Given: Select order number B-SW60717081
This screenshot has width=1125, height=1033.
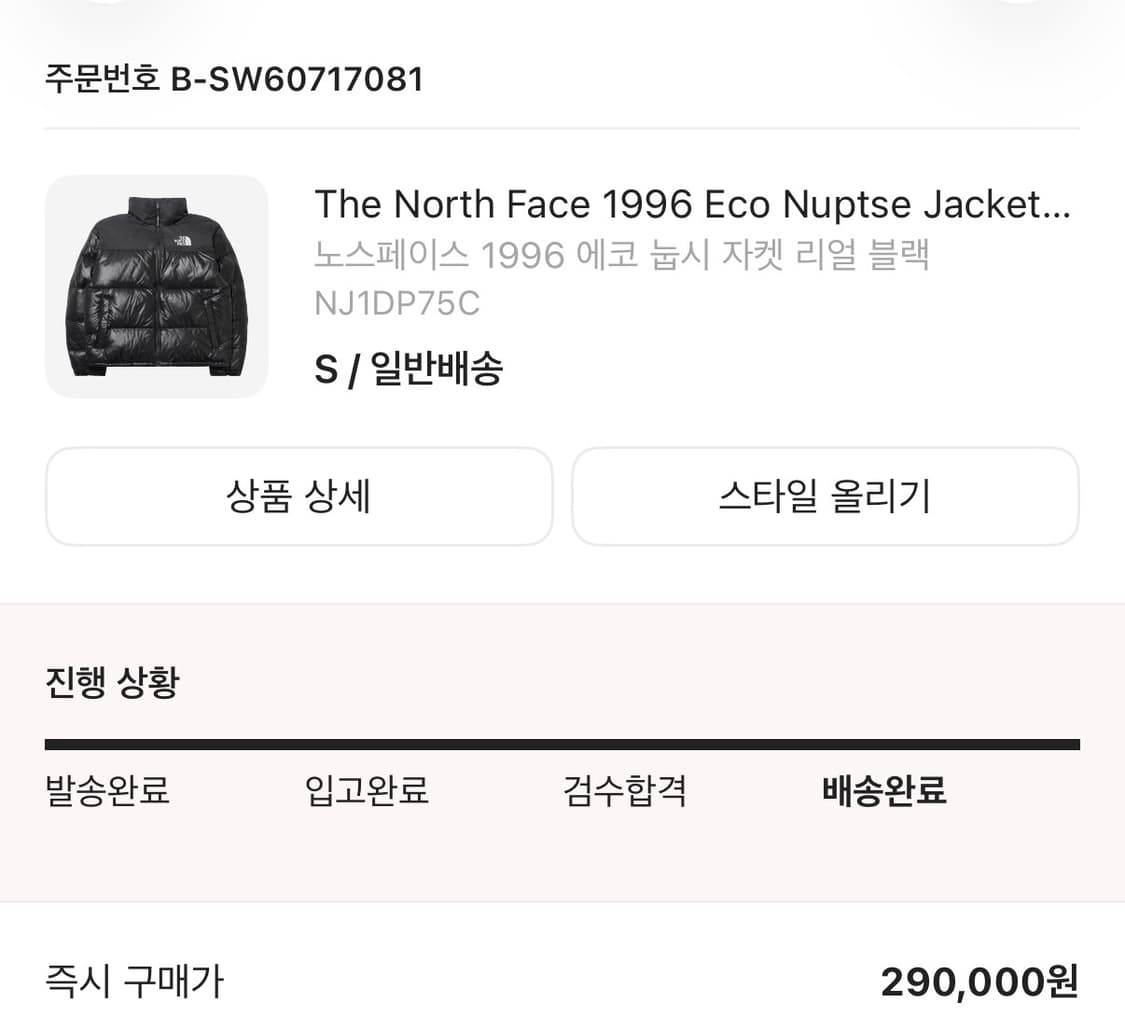Looking at the screenshot, I should (x=233, y=79).
